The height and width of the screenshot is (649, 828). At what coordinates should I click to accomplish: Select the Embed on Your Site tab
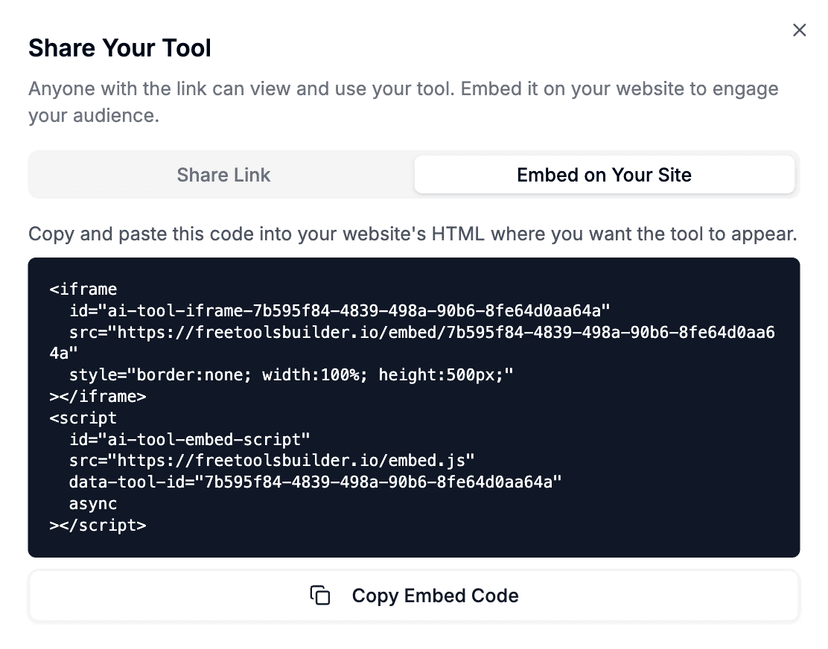click(x=604, y=174)
